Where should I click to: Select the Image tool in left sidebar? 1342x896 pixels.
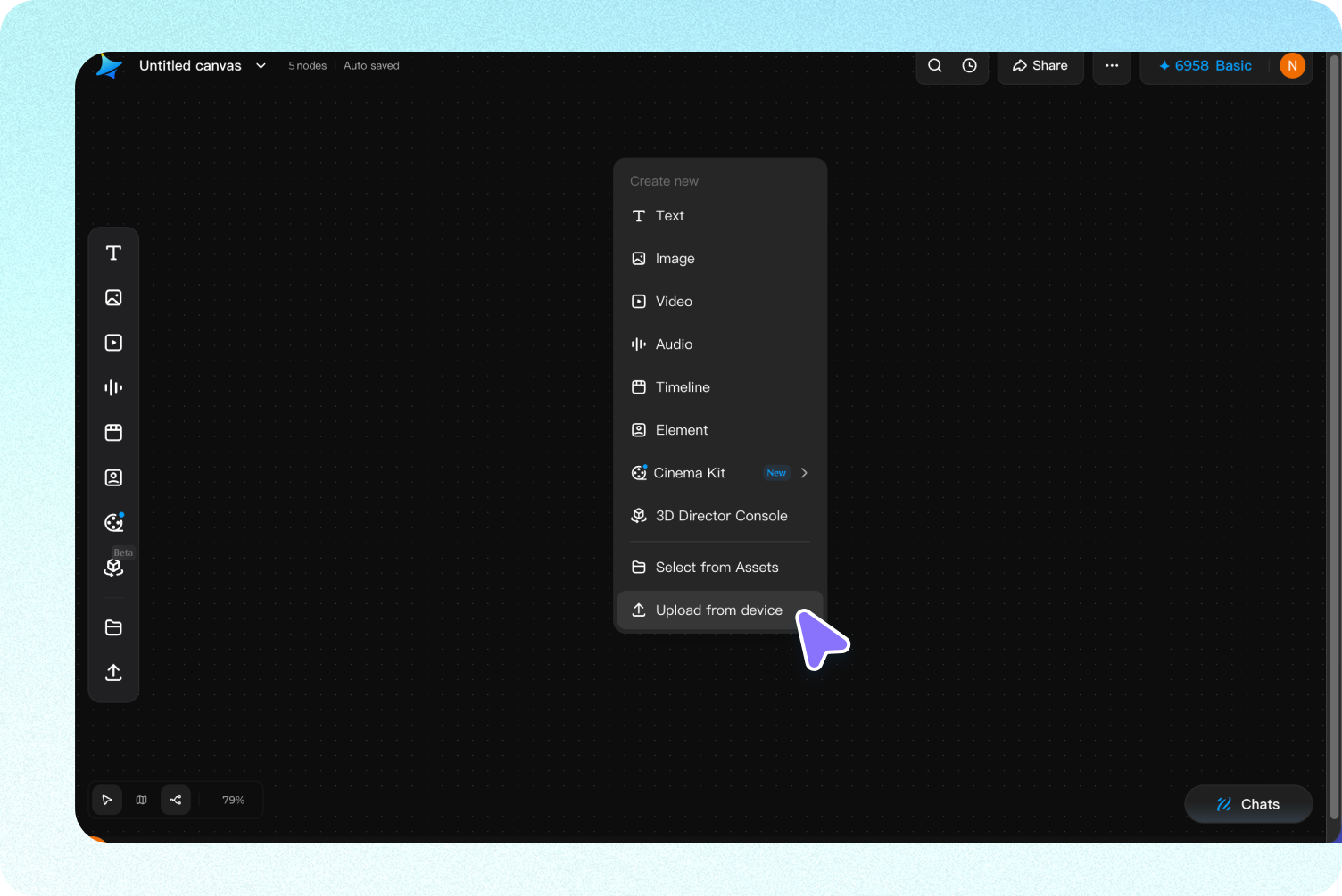(x=113, y=298)
